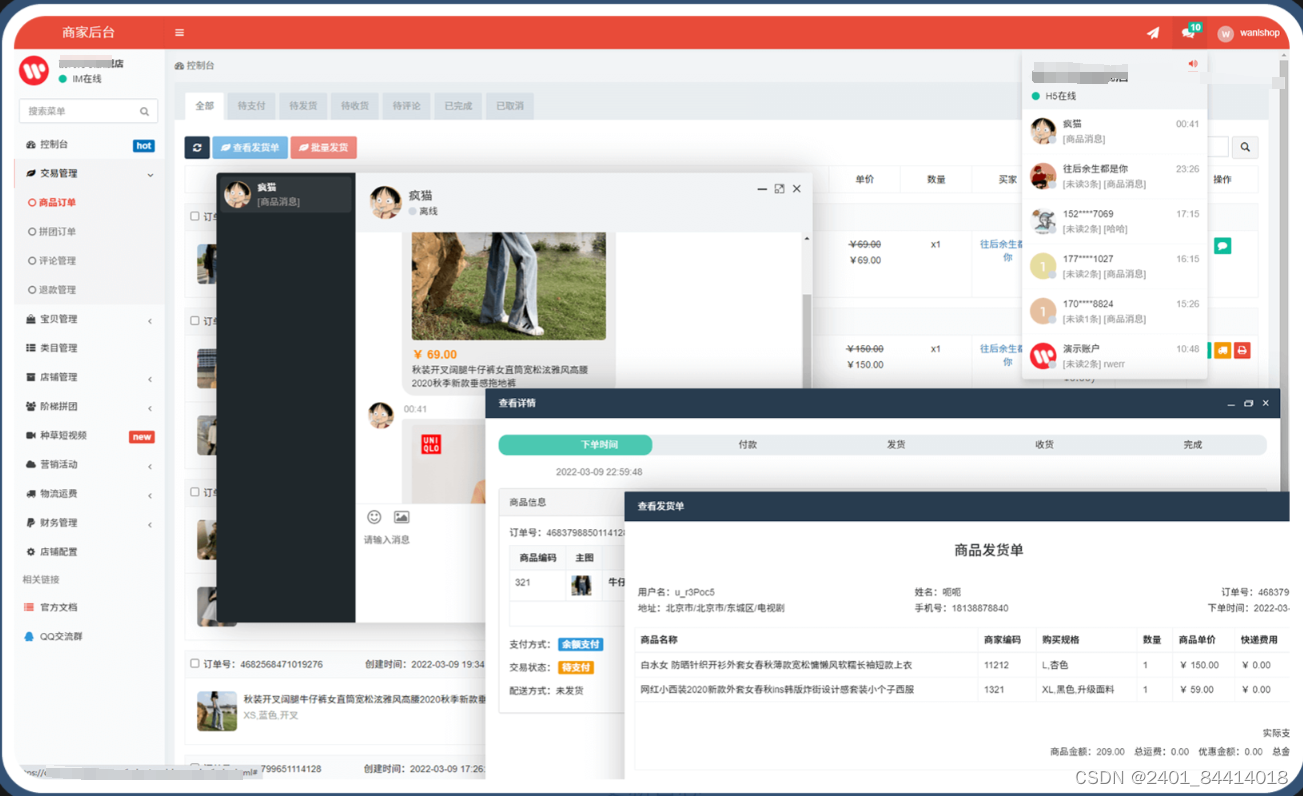Open 类目管理 in the sidebar
The image size is (1303, 796).
tap(89, 348)
